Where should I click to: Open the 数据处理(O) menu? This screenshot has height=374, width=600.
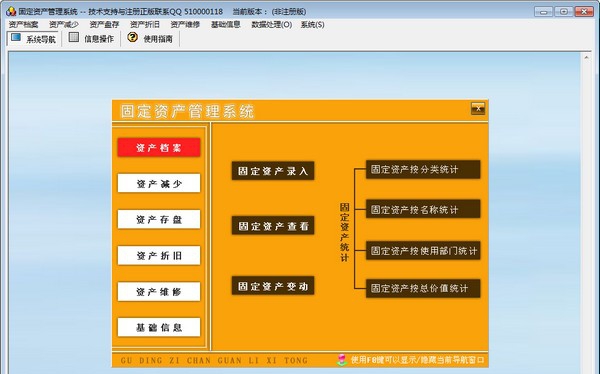pos(272,24)
